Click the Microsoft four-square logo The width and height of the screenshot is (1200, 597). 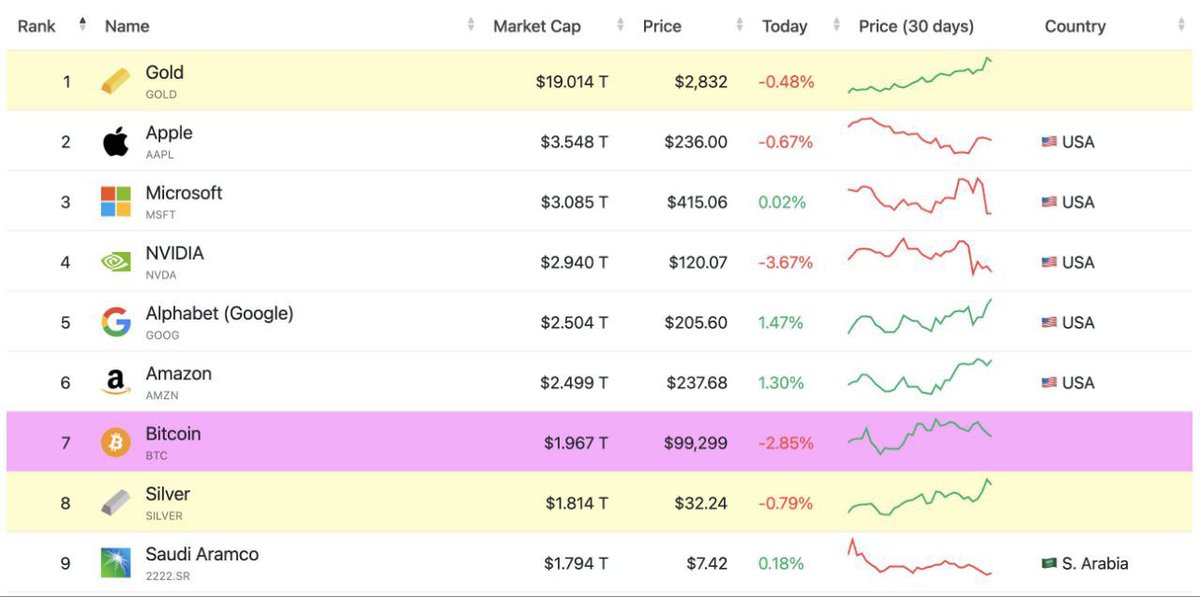click(x=114, y=201)
